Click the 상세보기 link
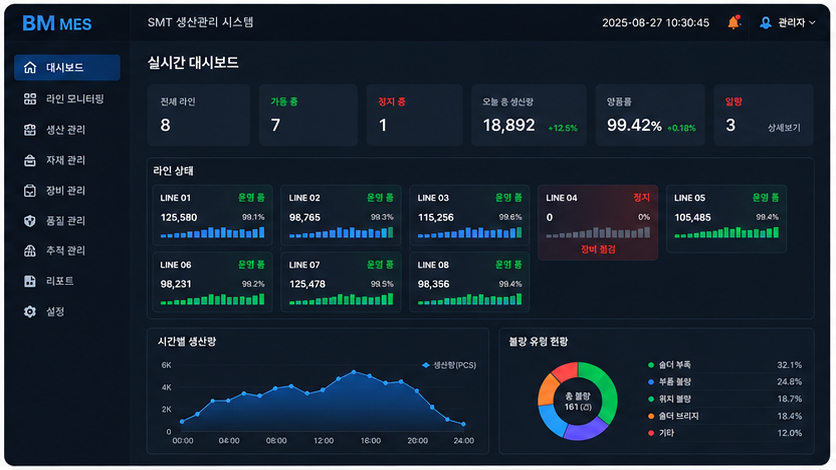The width and height of the screenshot is (836, 470). 784,128
